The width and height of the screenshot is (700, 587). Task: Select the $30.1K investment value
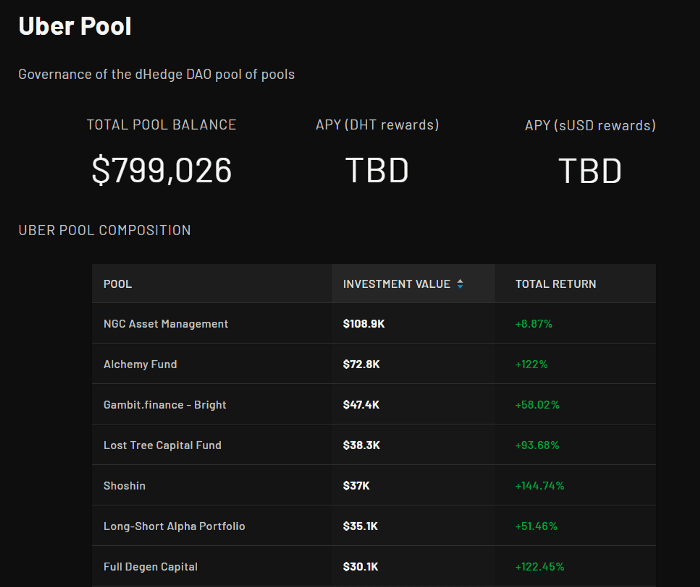[x=360, y=567]
